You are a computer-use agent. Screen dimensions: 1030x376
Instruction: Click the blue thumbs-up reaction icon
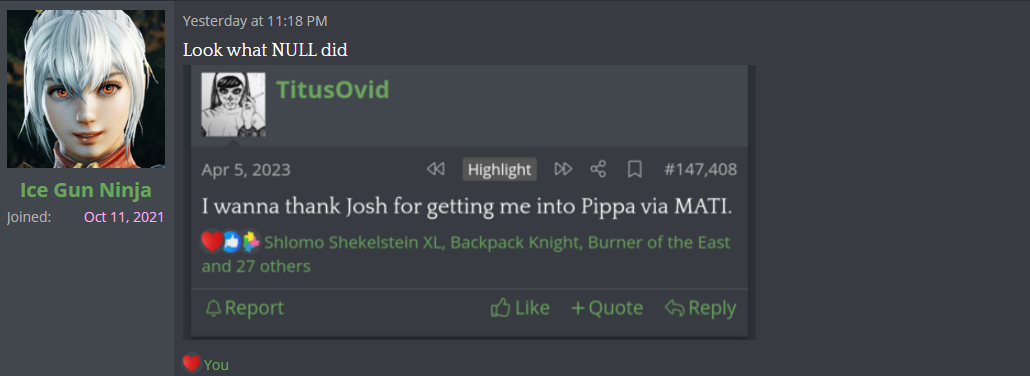pos(231,243)
